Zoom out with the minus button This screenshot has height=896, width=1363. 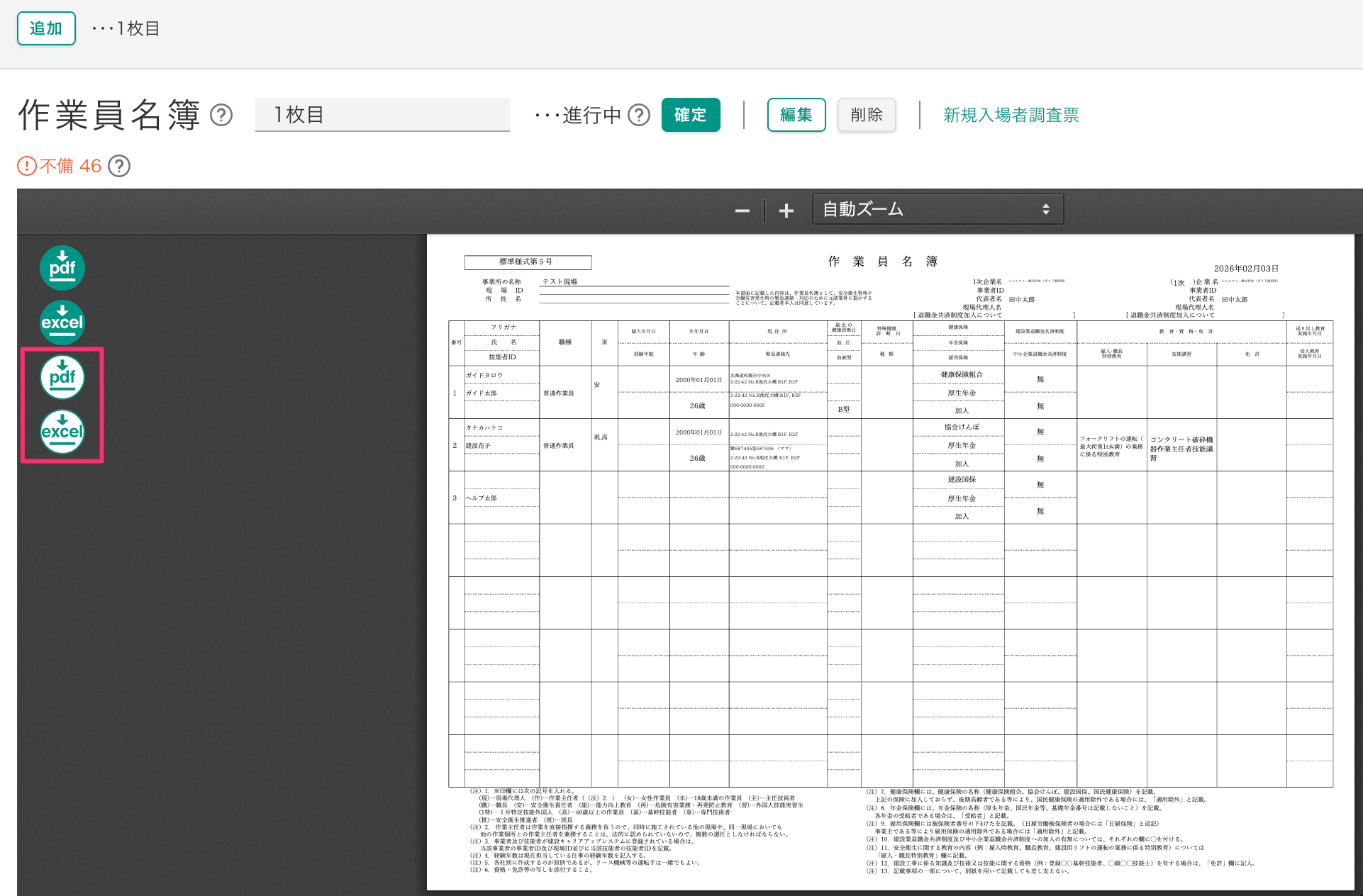point(742,211)
